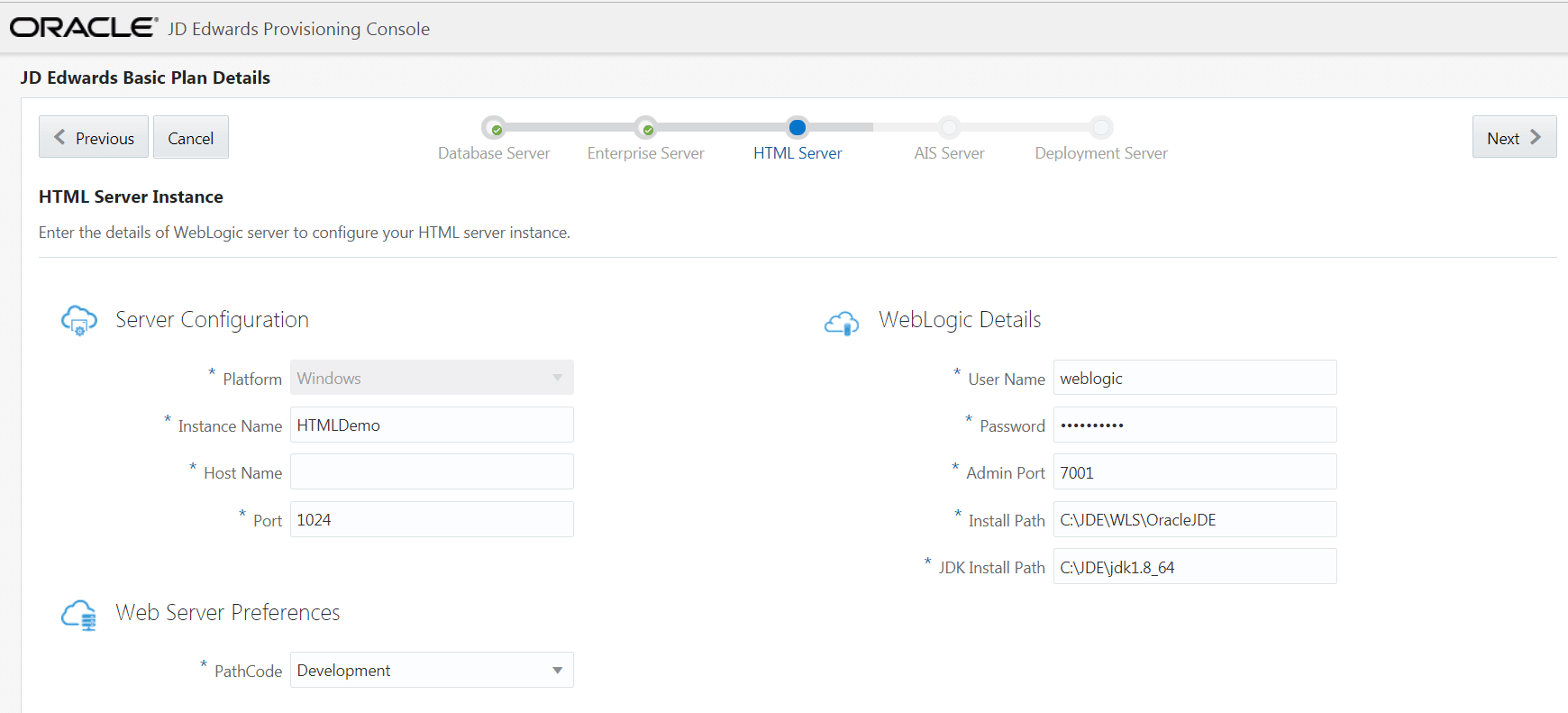Open the HTML Server step label
The height and width of the screenshot is (713, 1568).
click(798, 153)
